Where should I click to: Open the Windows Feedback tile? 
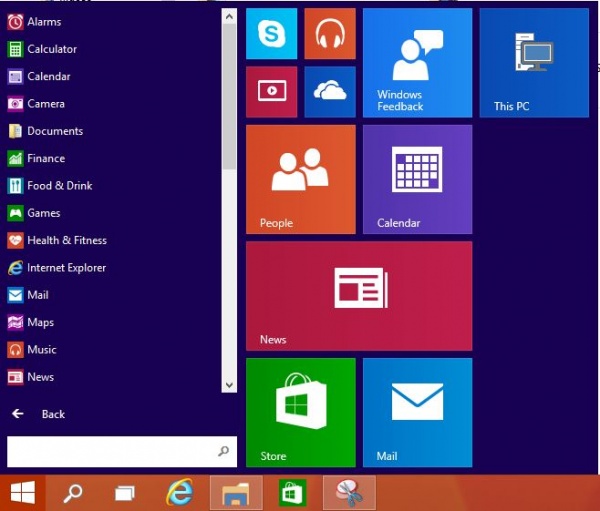(417, 63)
